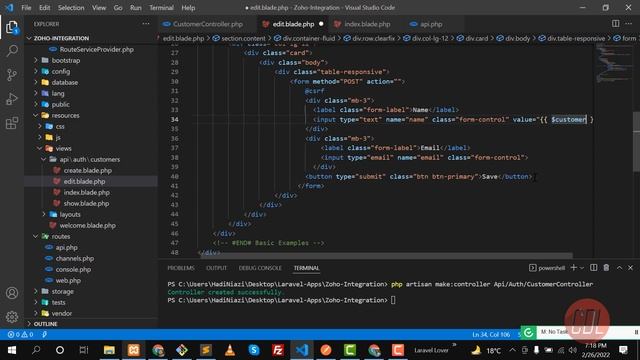Open VLC media player from taskbar
The width and height of the screenshot is (640, 360).
[x=230, y=350]
